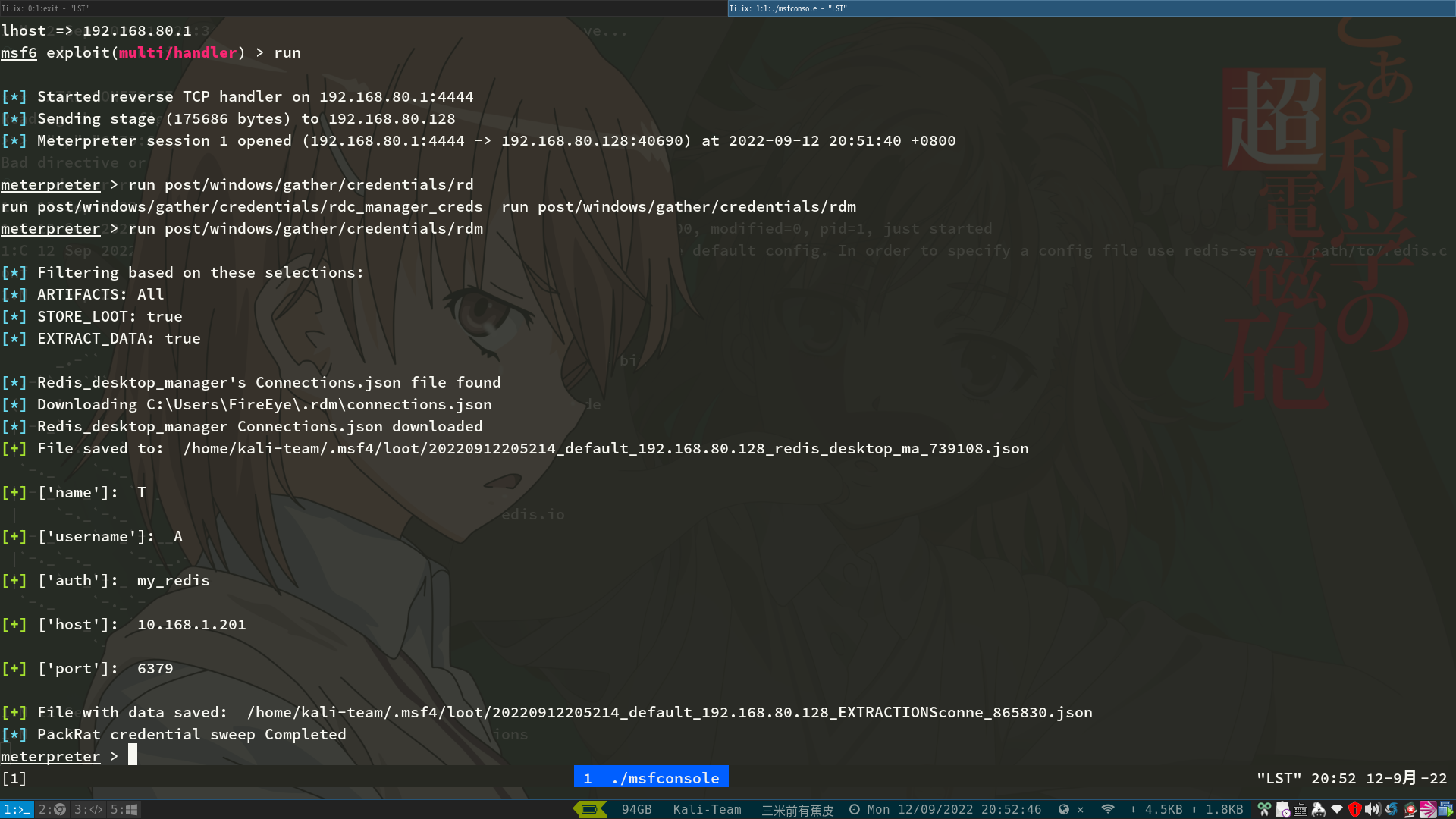
Task: Switch to workspace 2 Chrome
Action: click(x=52, y=810)
